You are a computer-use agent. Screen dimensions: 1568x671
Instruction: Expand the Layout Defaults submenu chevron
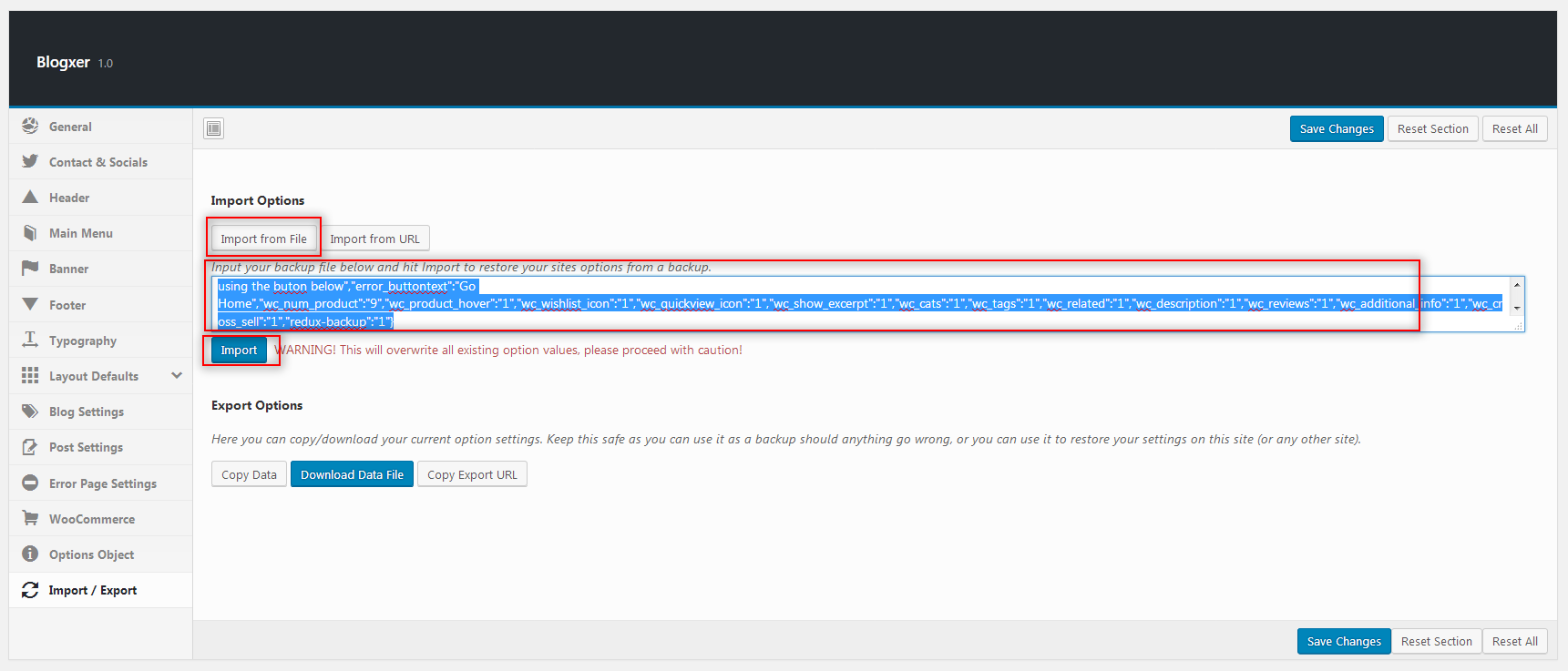[177, 375]
